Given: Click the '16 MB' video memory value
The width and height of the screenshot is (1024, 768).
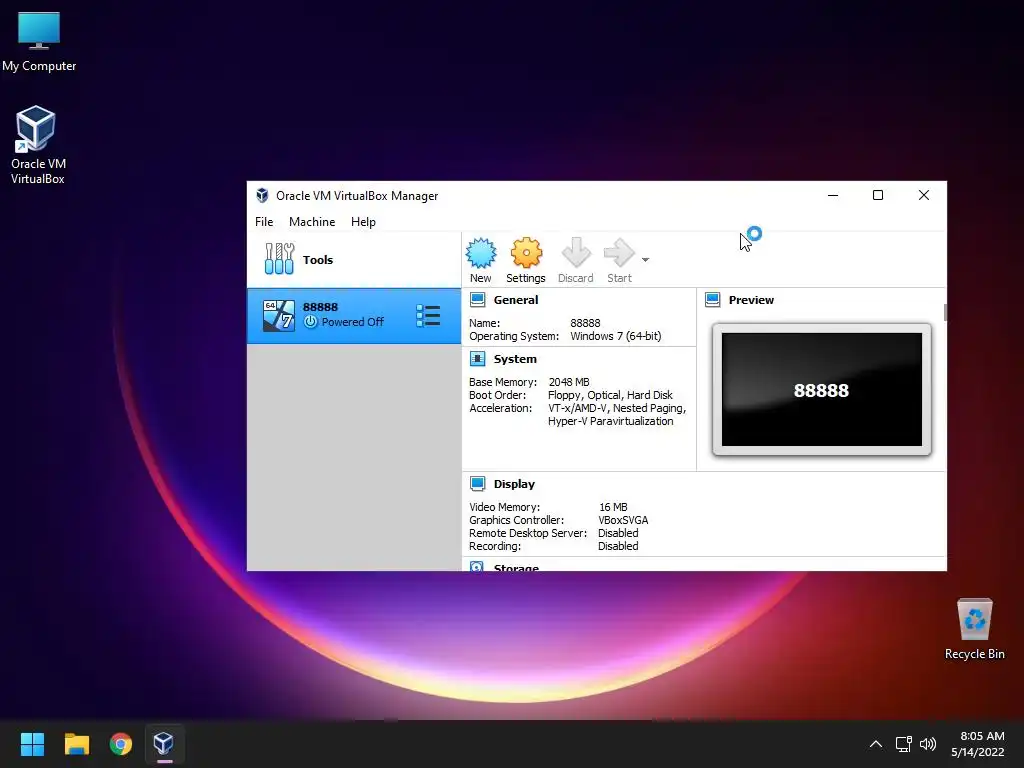Looking at the screenshot, I should [x=613, y=507].
